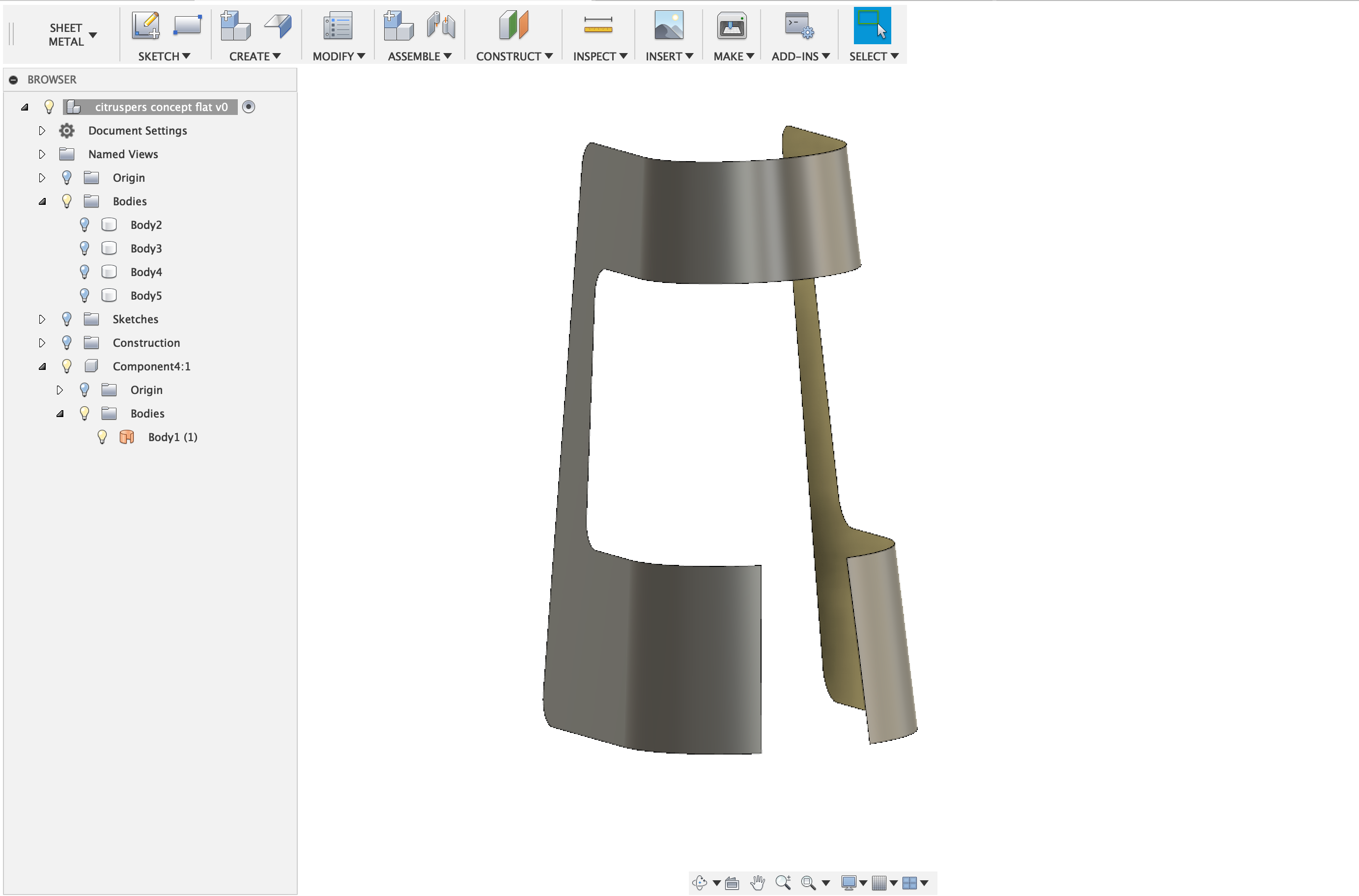Select the Pan hand tool
The image size is (1359, 896).
757,883
